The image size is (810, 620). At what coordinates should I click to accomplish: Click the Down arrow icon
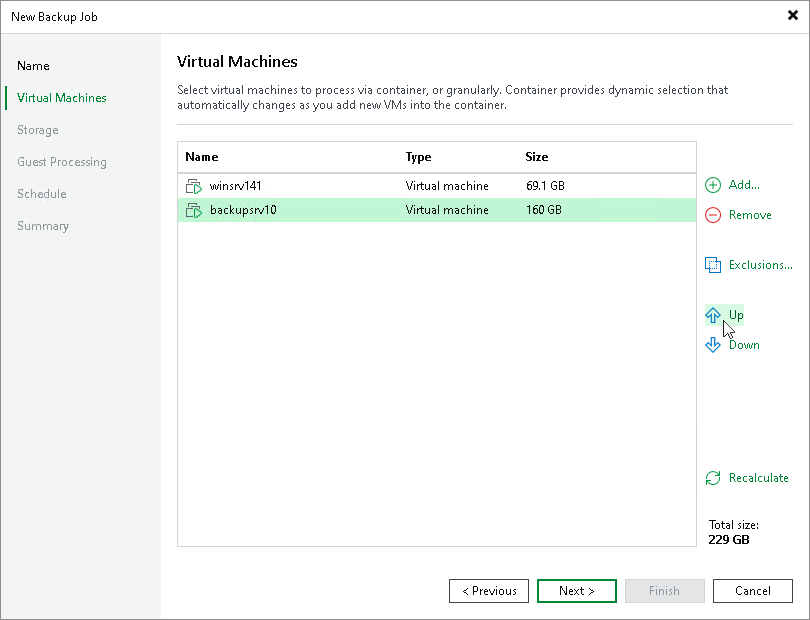(x=713, y=345)
